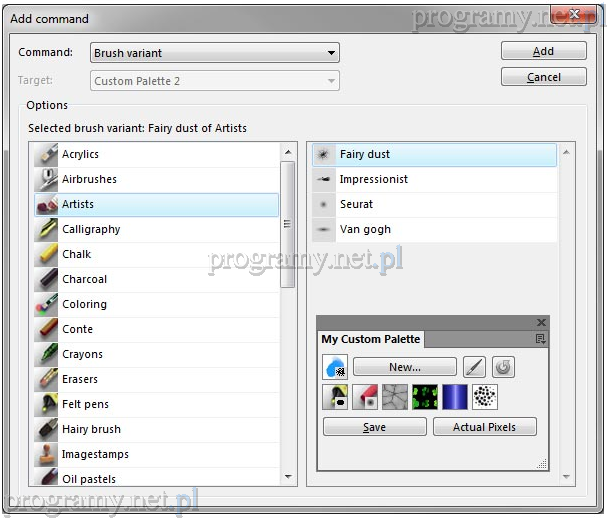The image size is (608, 518).
Task: Click the blue cloud icon in custom palette
Action: [336, 367]
